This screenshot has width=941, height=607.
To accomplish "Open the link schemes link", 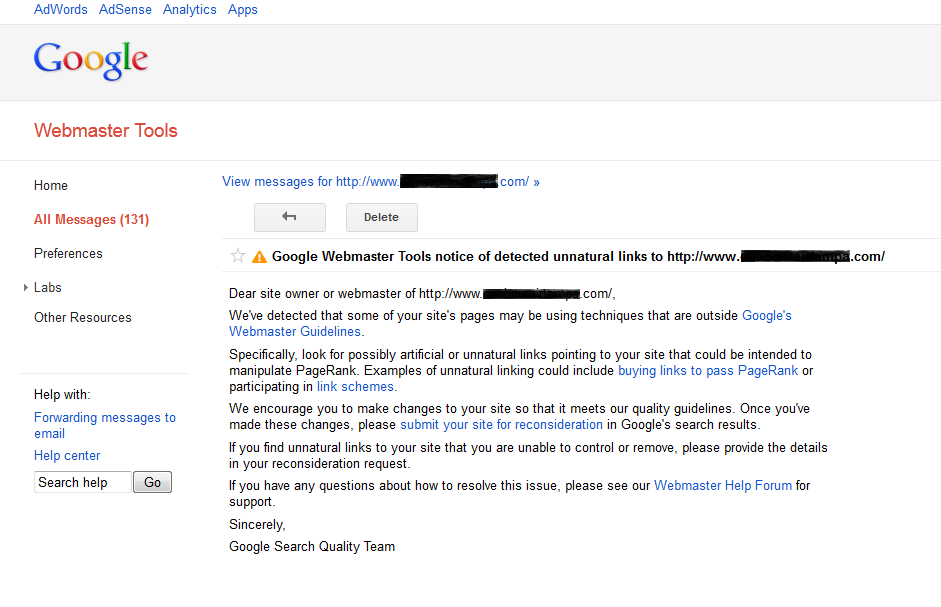I will tap(355, 387).
